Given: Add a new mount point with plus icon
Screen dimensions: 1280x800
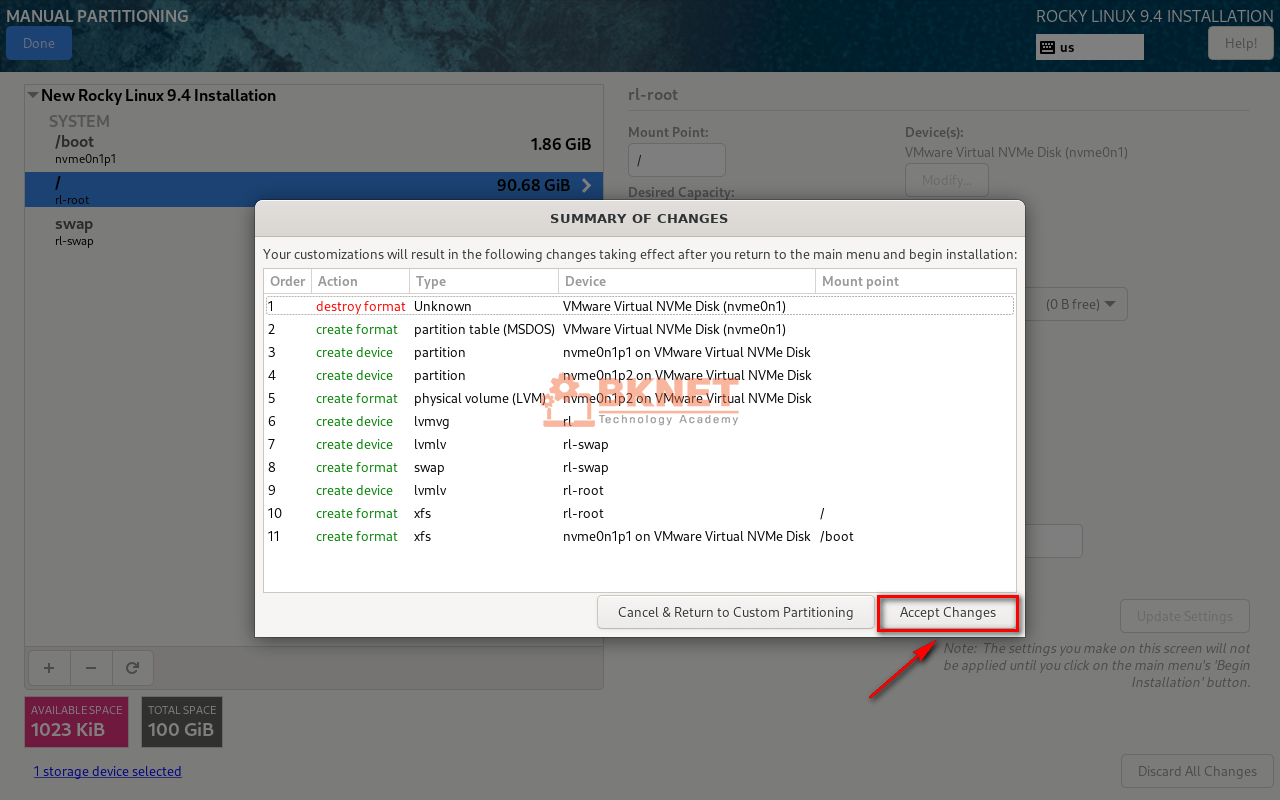Looking at the screenshot, I should coord(49,668).
